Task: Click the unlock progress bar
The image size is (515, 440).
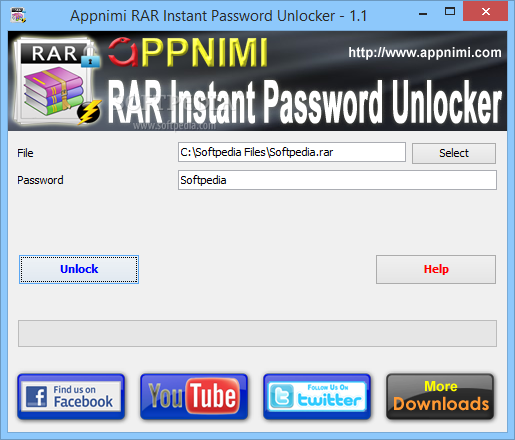Action: point(257,333)
